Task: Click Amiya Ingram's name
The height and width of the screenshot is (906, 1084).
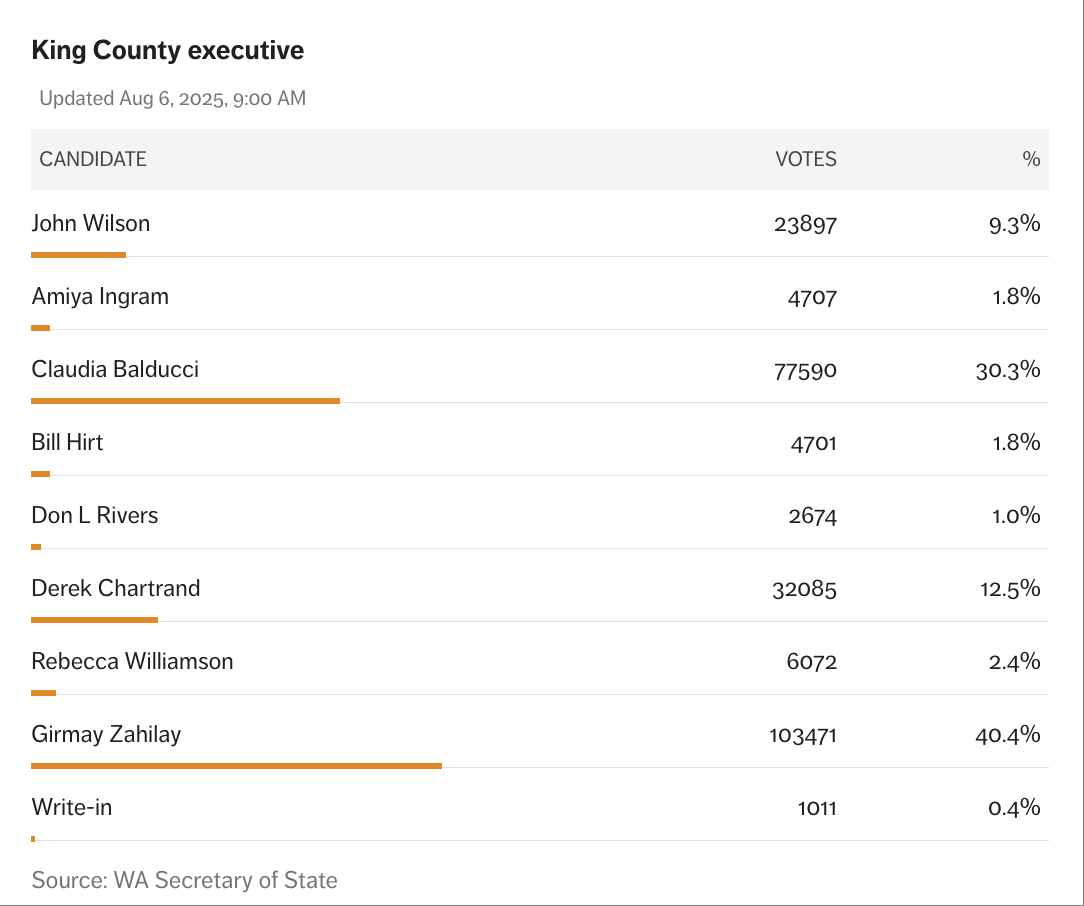Action: point(100,296)
